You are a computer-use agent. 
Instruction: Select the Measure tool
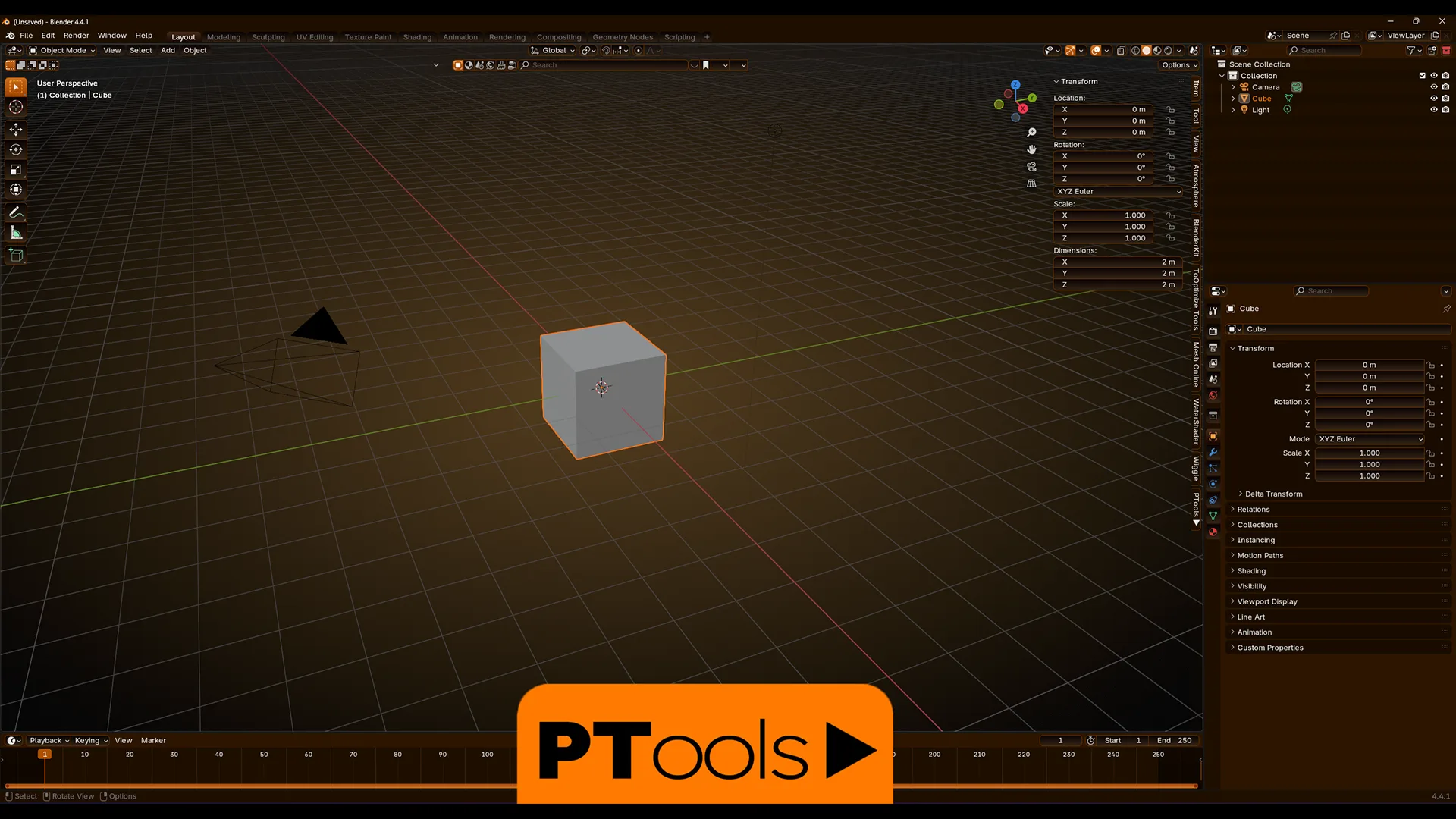[x=16, y=233]
